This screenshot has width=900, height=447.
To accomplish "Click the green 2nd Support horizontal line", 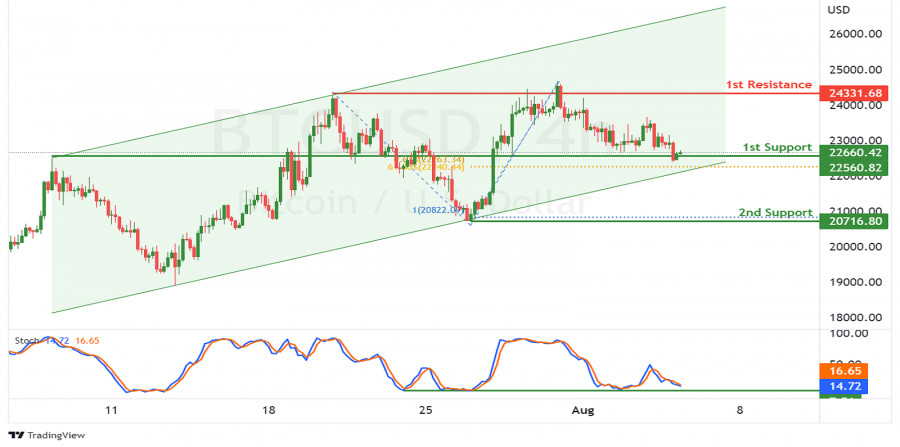I will (x=646, y=221).
